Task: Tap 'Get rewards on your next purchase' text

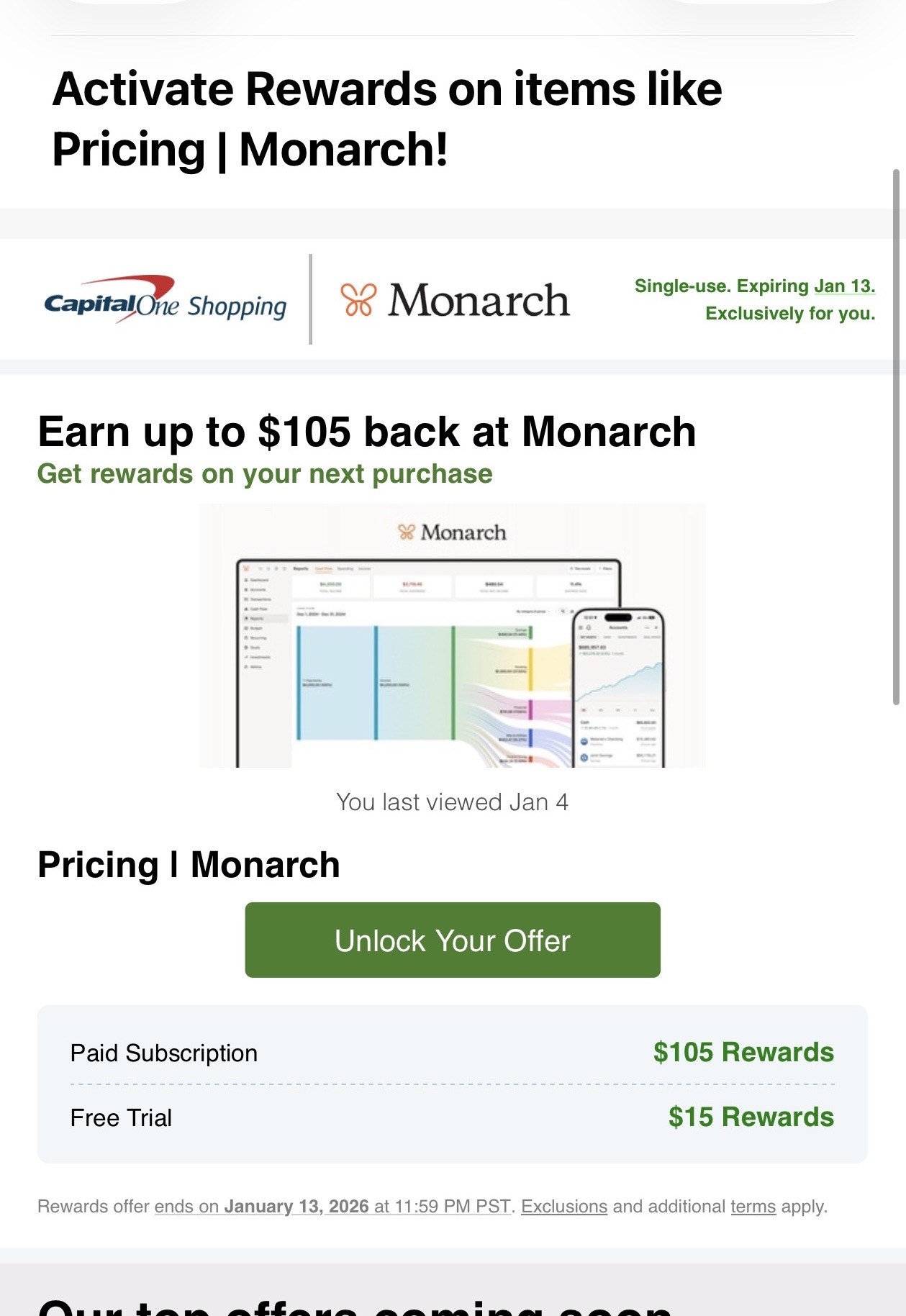Action: pyautogui.click(x=265, y=474)
